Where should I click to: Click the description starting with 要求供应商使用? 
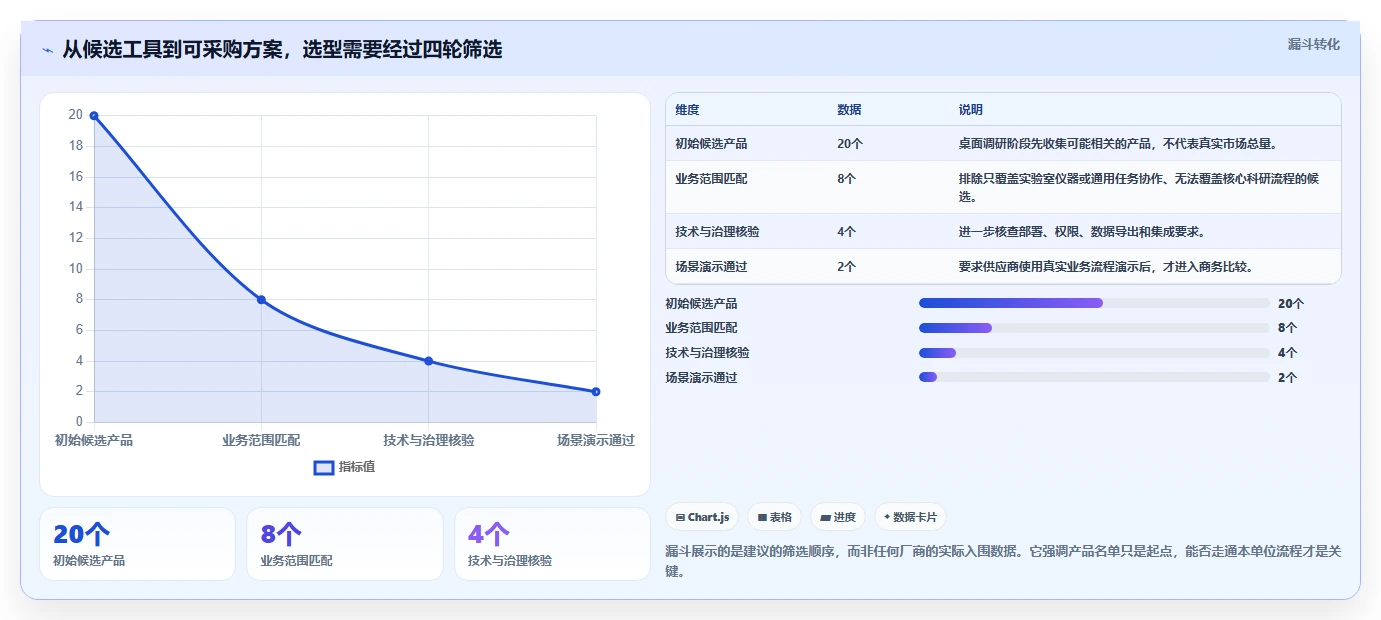(1106, 267)
